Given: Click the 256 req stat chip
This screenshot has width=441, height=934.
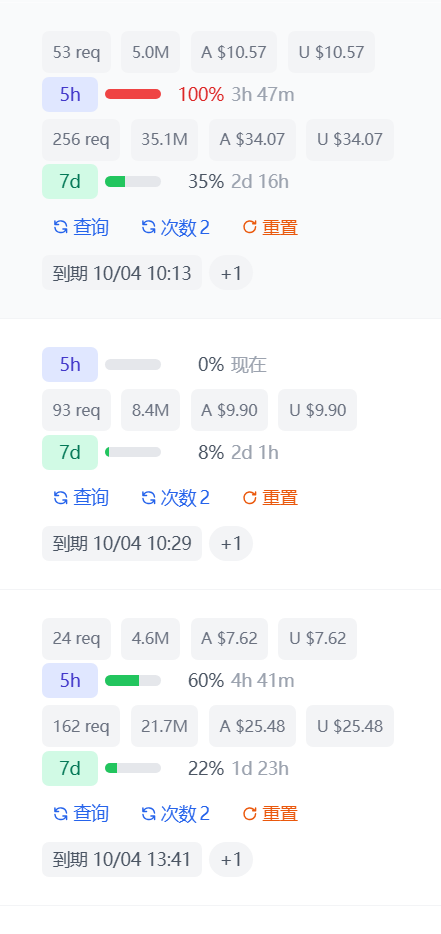Looking at the screenshot, I should pyautogui.click(x=81, y=140).
